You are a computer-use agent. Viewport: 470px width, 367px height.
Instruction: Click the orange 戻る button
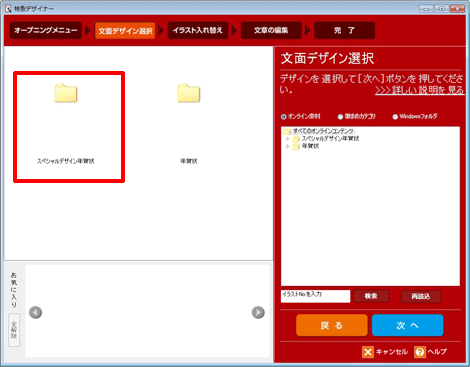coord(332,325)
